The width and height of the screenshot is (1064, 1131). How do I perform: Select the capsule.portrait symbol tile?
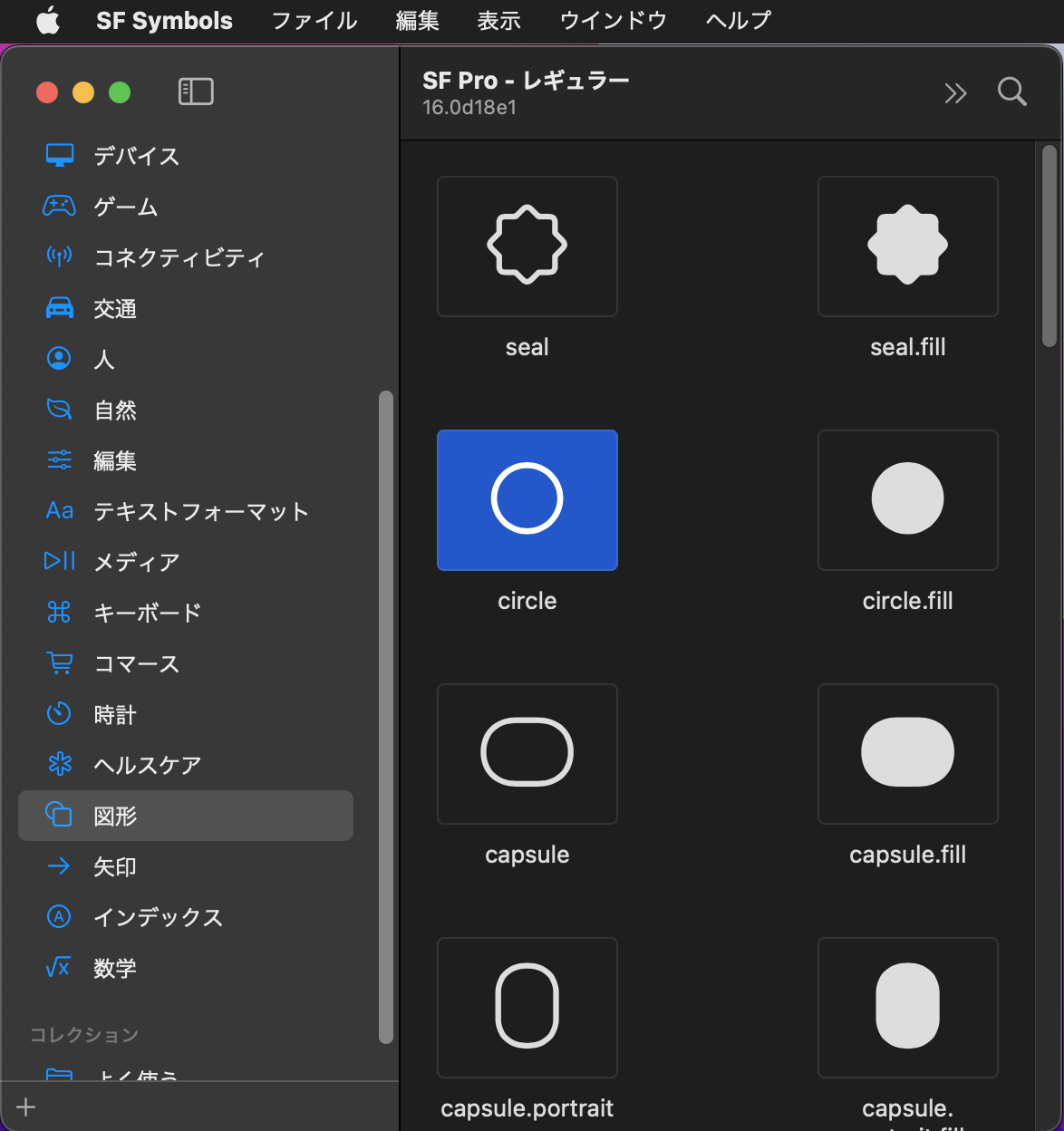(x=527, y=1008)
